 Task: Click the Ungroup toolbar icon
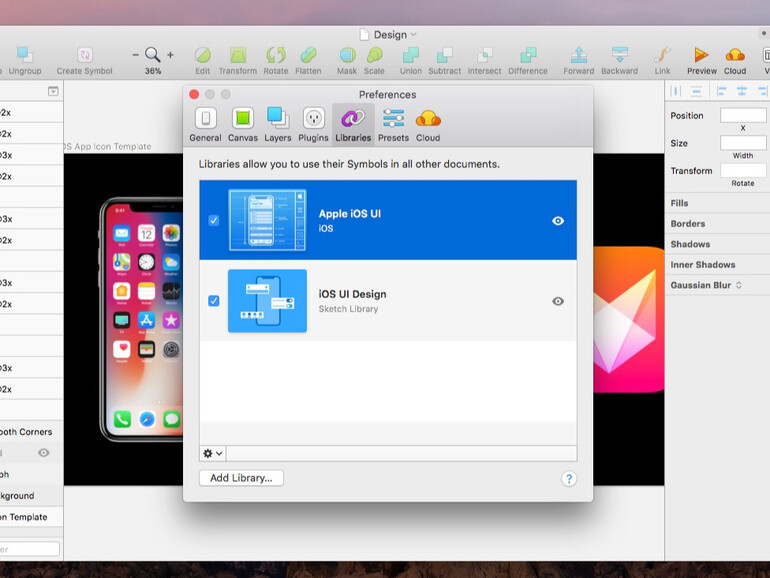[x=24, y=55]
